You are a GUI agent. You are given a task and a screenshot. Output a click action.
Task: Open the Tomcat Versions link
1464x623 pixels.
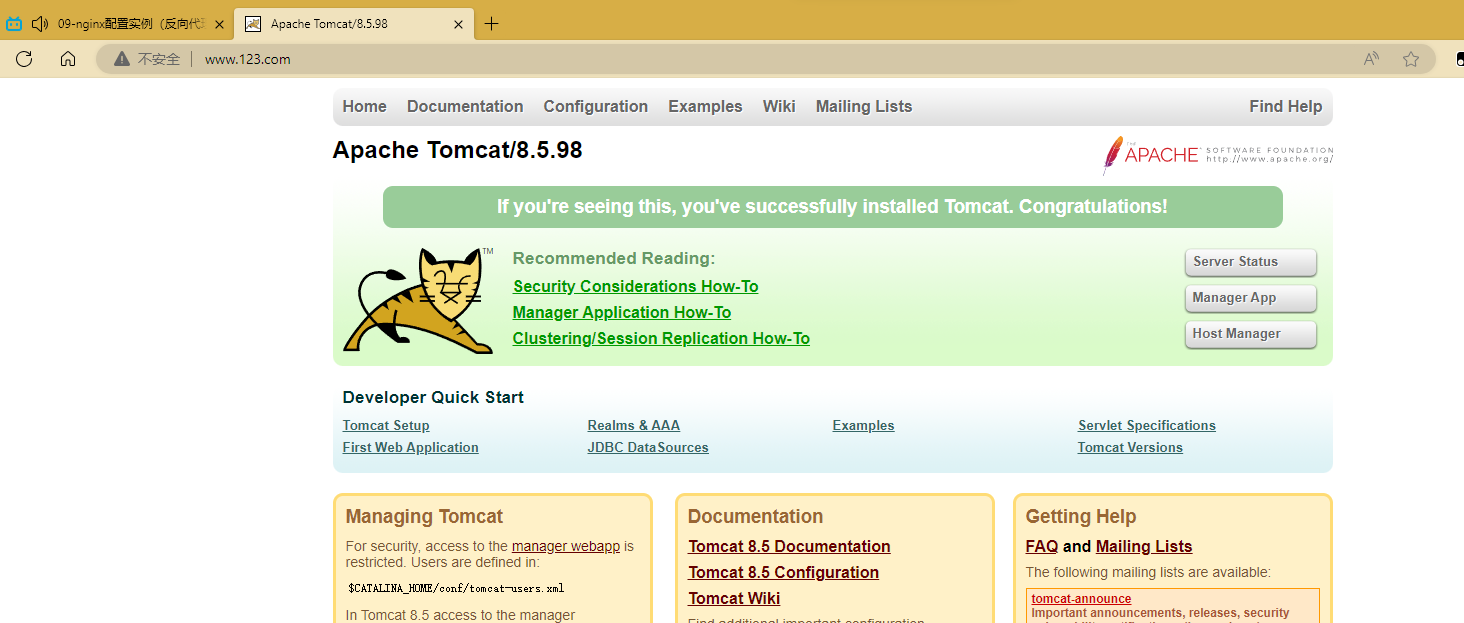tap(1130, 447)
